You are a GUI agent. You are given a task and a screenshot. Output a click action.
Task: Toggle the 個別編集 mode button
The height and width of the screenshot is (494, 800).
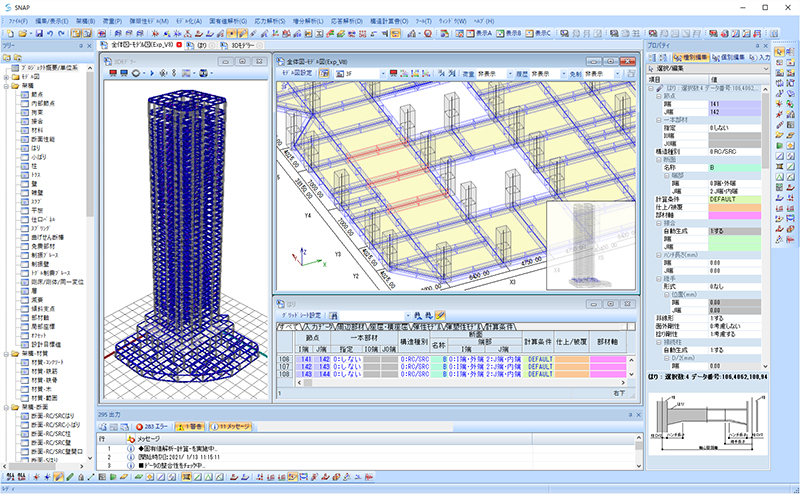pos(727,59)
